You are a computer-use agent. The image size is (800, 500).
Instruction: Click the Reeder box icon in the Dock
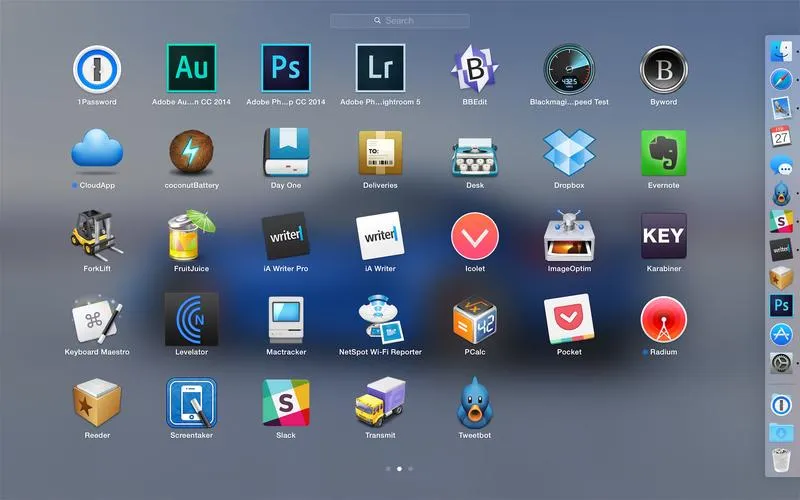pyautogui.click(x=781, y=278)
